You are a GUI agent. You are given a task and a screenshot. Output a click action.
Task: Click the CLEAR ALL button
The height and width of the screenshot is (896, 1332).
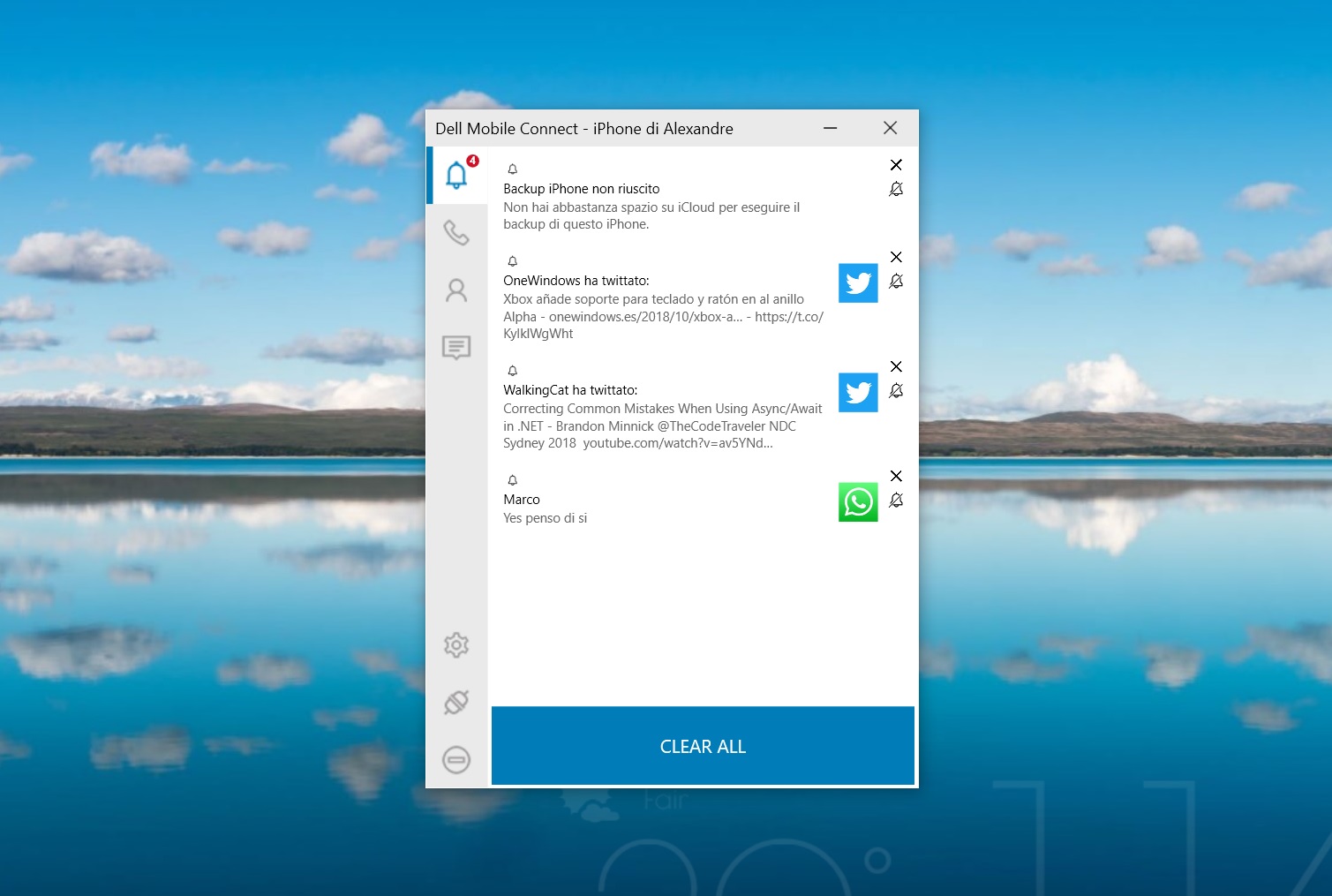click(x=703, y=746)
